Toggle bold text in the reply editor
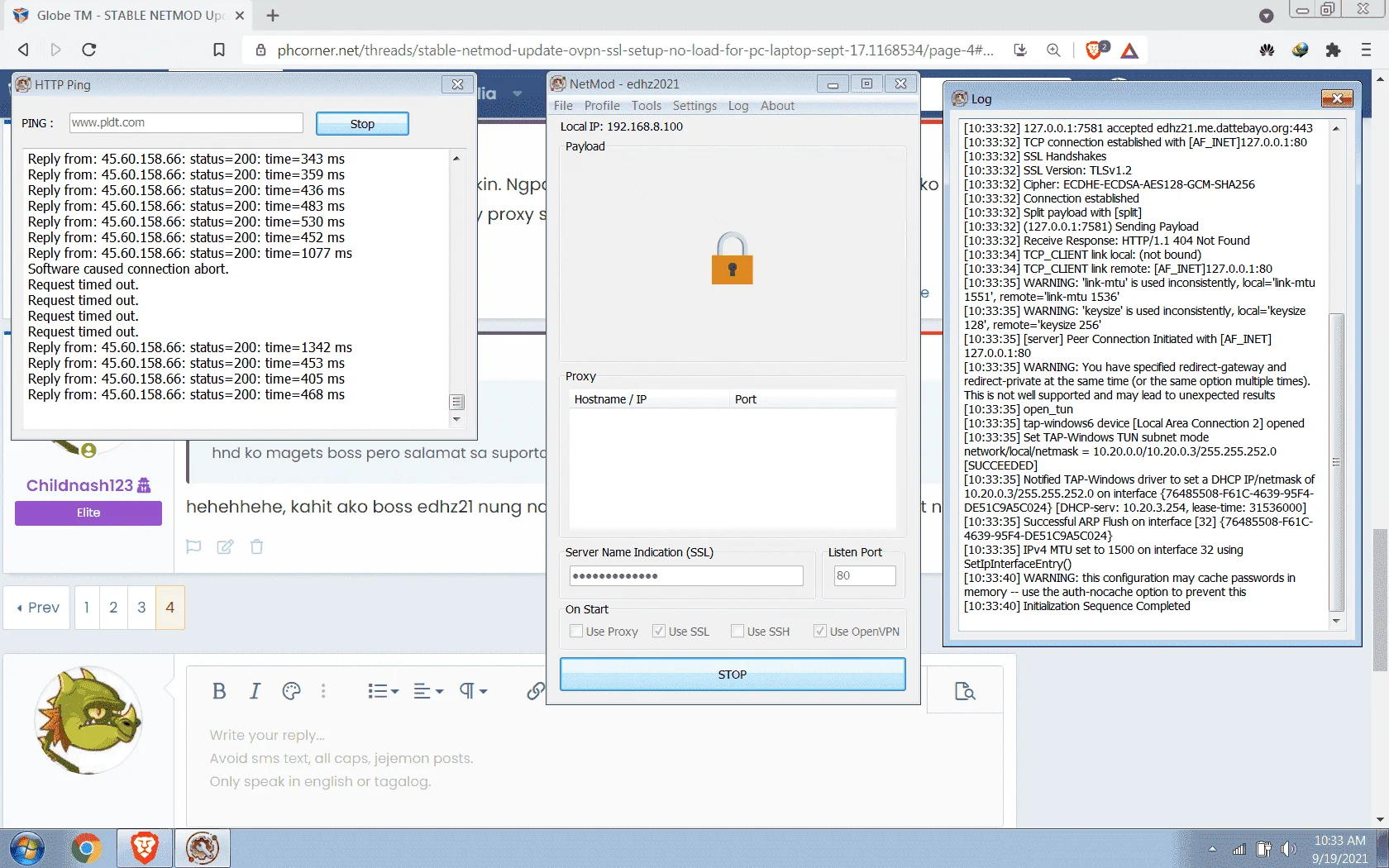1389x868 pixels. click(x=219, y=691)
